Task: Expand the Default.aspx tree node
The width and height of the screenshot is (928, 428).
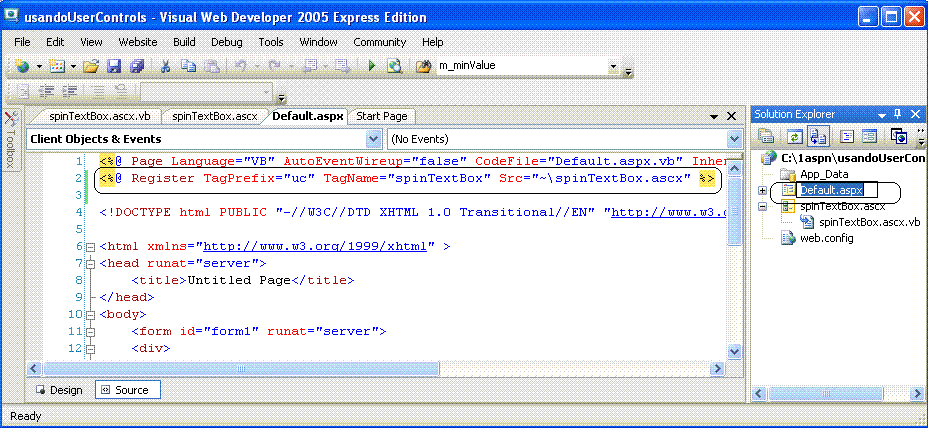Action: [x=762, y=191]
